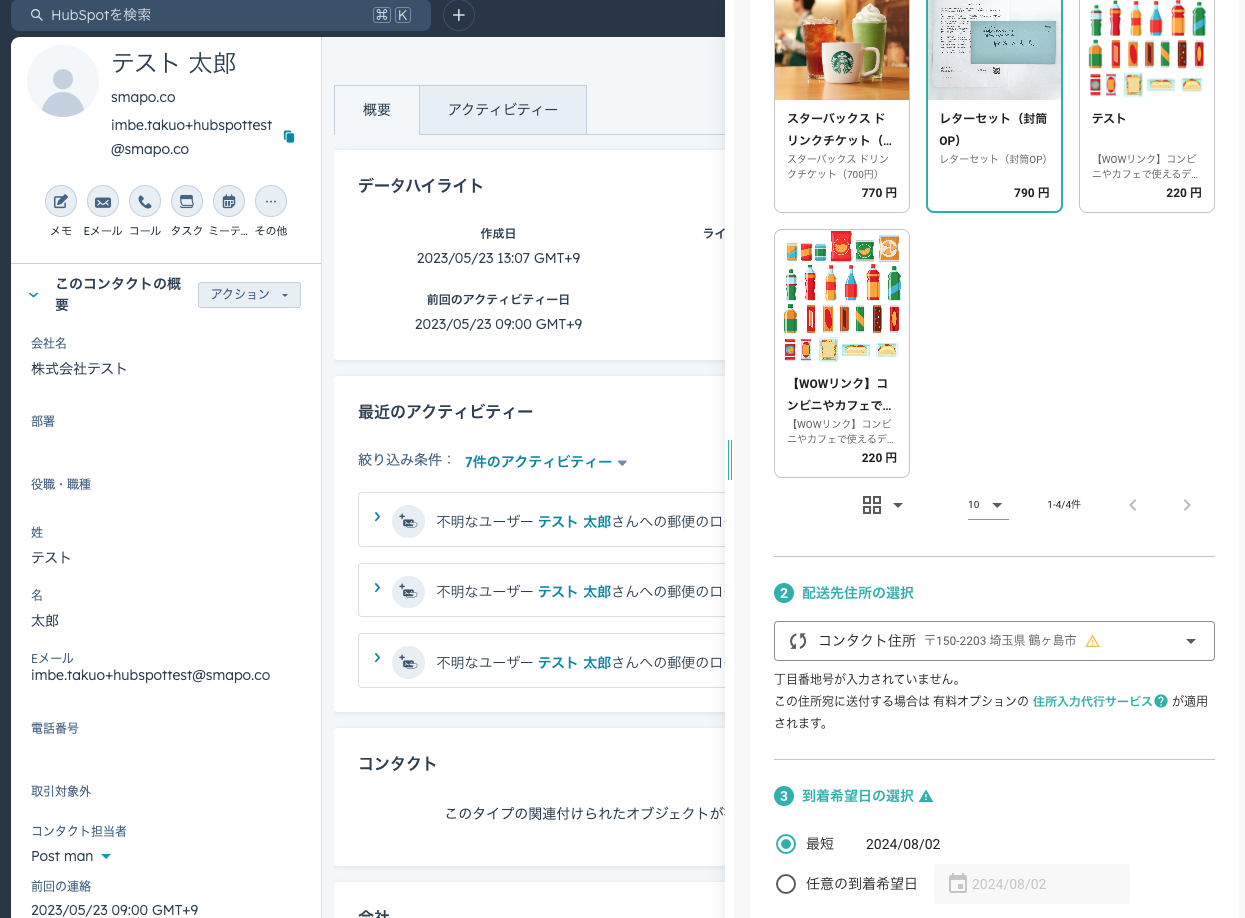Expand the third activity entry chevron
This screenshot has width=1245, height=918.
point(377,658)
